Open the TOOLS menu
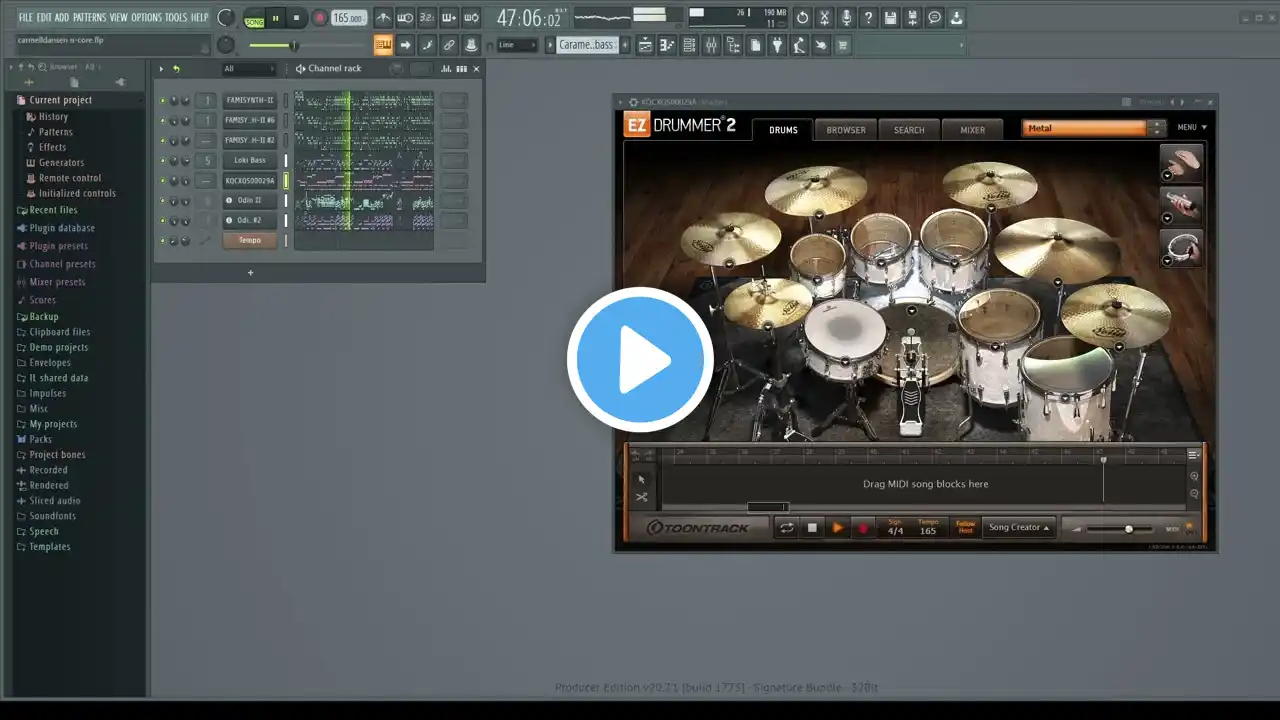Image resolution: width=1280 pixels, height=720 pixels. point(176,18)
